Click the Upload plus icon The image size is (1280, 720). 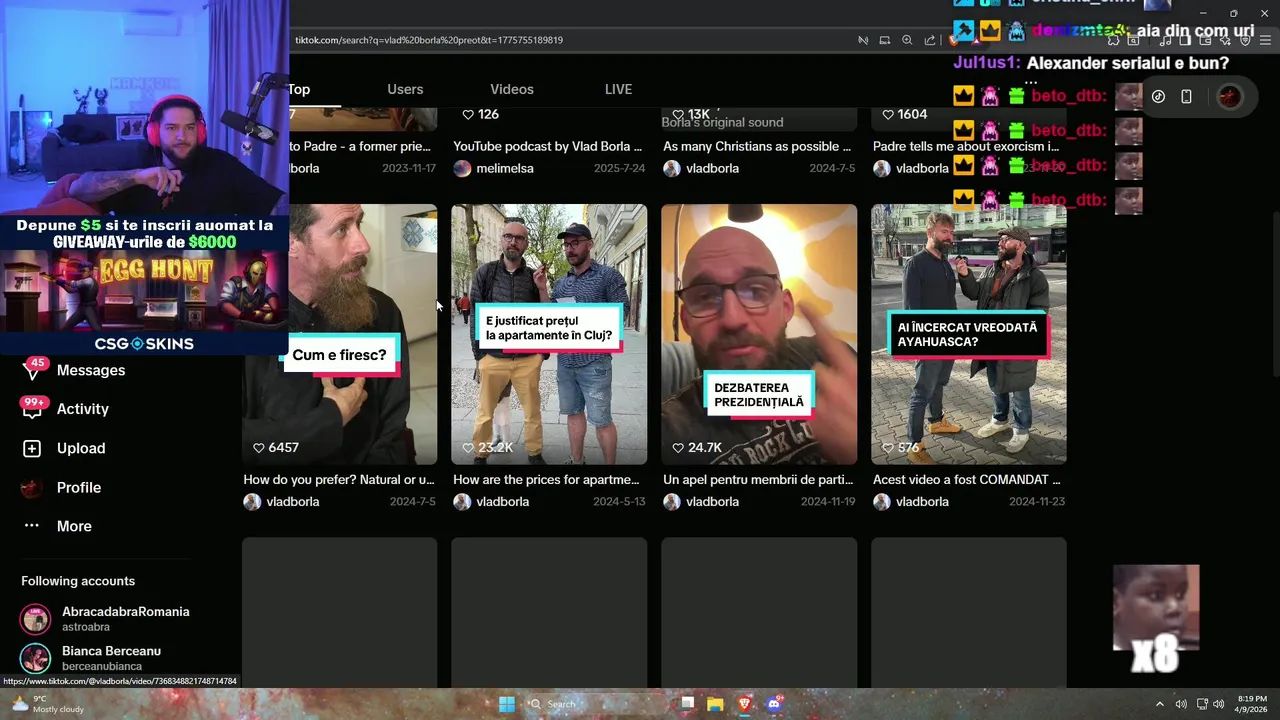[32, 449]
